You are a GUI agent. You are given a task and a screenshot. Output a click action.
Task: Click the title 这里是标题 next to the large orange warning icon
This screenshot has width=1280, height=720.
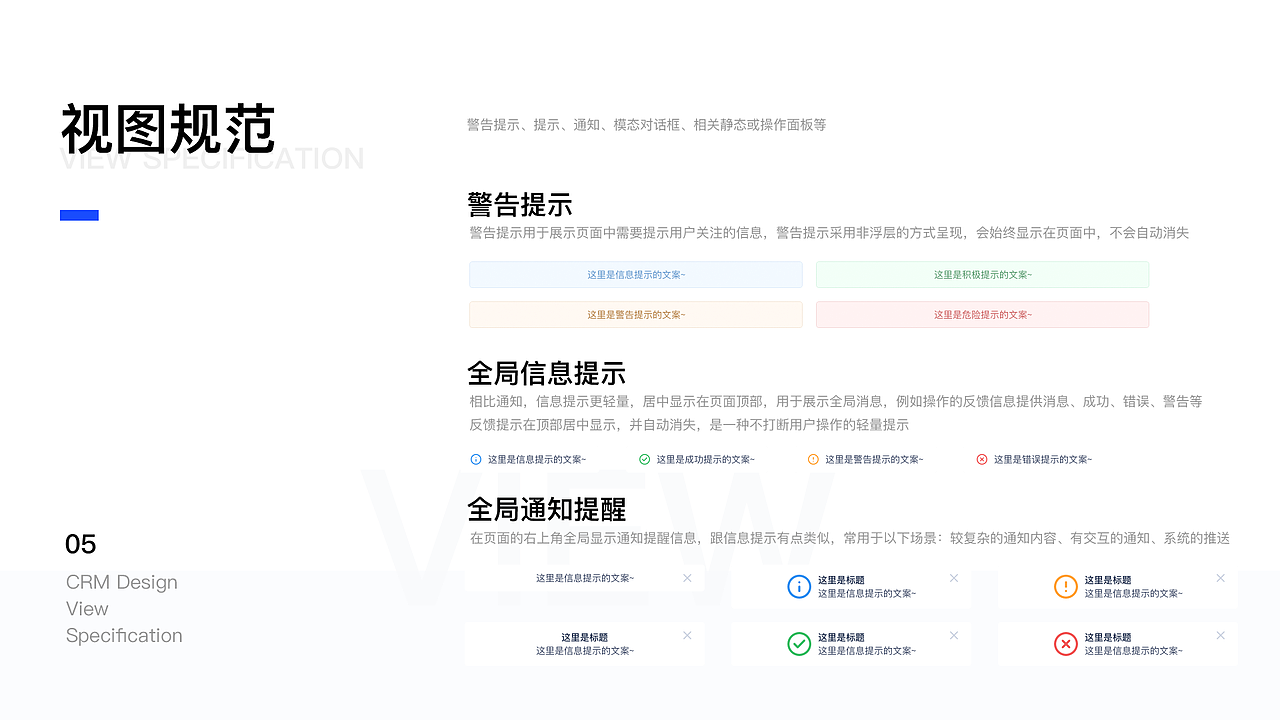1108,580
